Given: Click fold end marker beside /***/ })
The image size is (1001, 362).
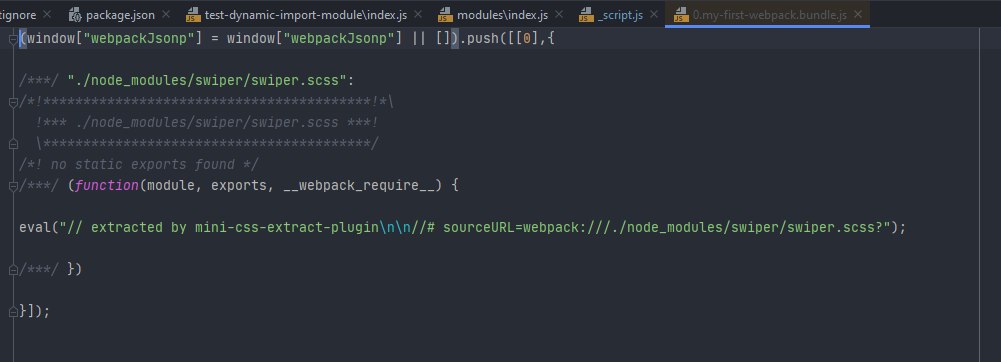Looking at the screenshot, I should [13, 270].
